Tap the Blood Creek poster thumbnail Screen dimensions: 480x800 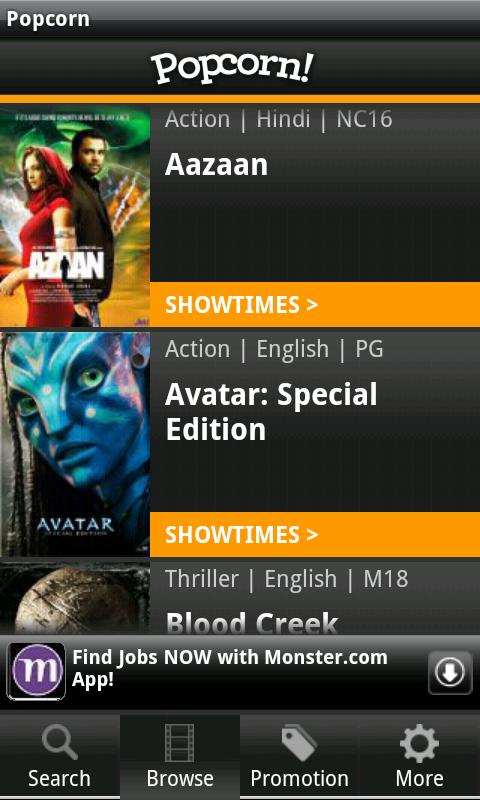(75, 598)
